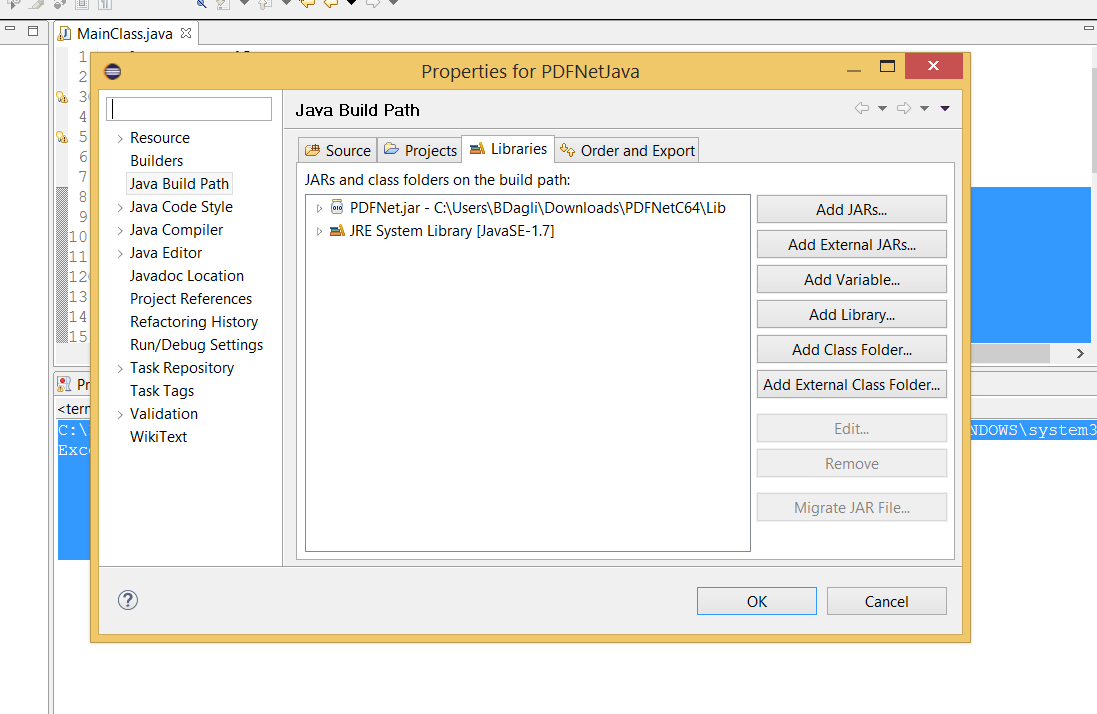Click the back navigation arrow in Java Build Path header
The image size is (1097, 714).
click(x=862, y=108)
